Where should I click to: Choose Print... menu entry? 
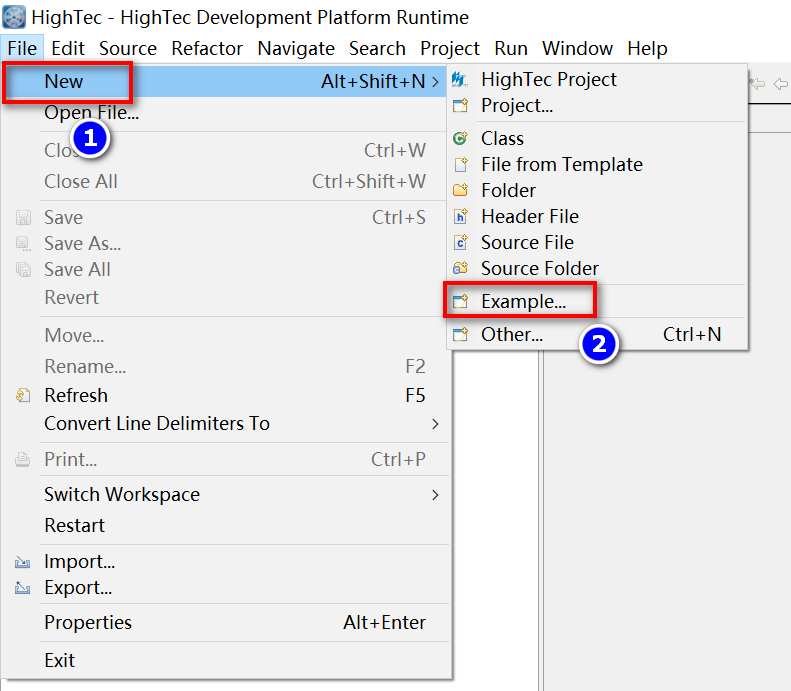[x=226, y=460]
